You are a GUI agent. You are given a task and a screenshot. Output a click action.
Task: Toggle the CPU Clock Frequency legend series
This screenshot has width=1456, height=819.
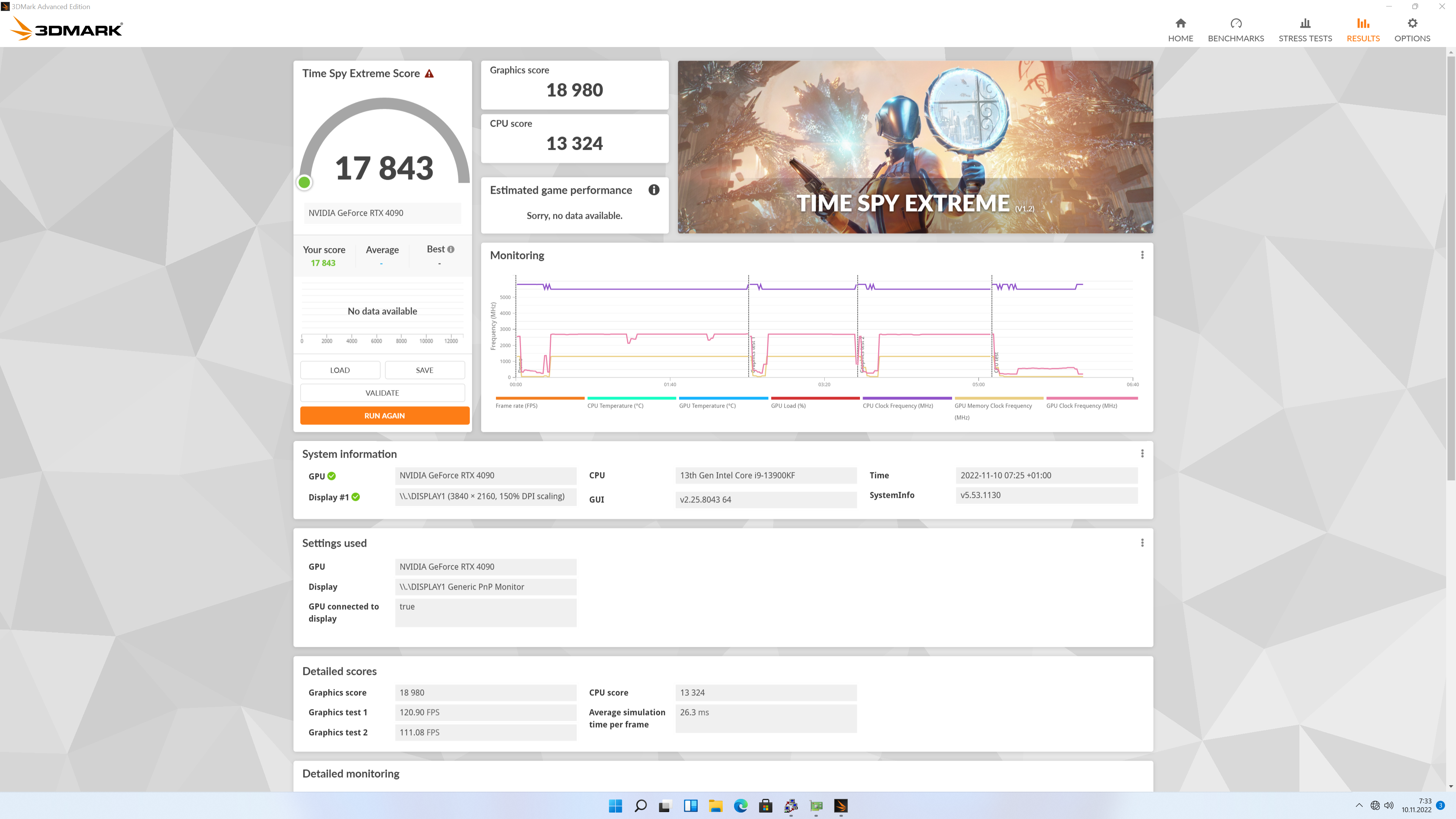coord(907,403)
